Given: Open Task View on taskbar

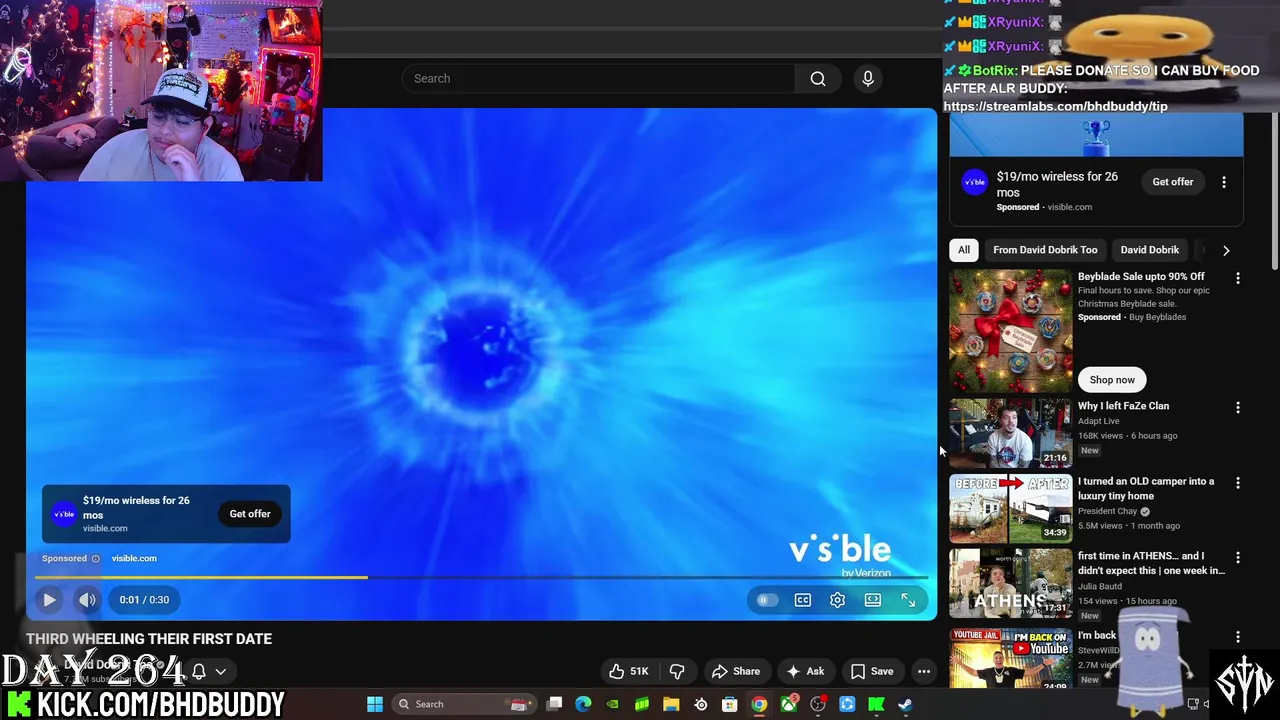Looking at the screenshot, I should pos(555,704).
